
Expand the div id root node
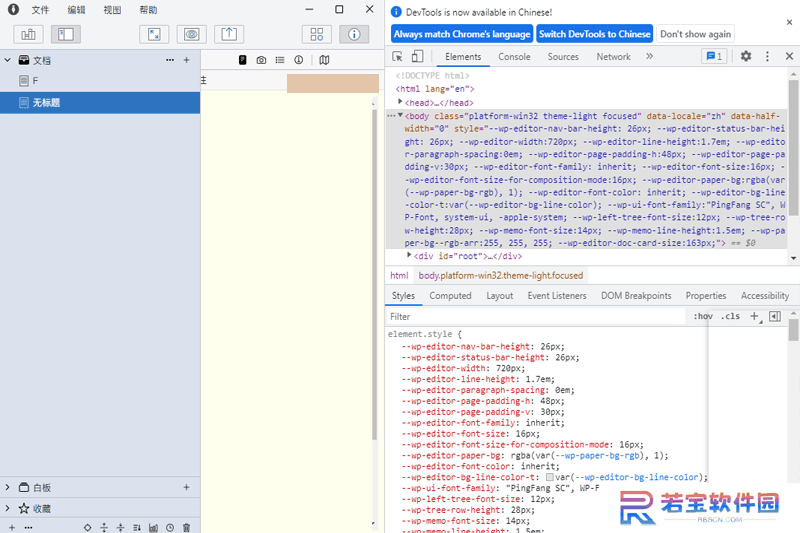[x=409, y=255]
